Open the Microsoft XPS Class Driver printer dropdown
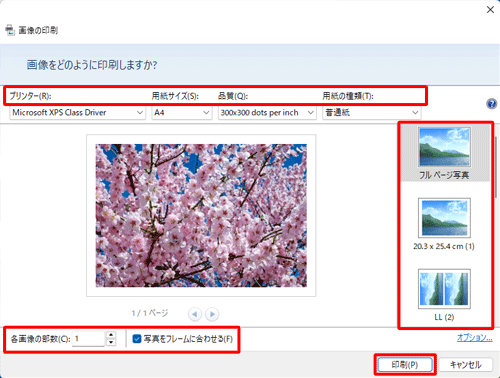This screenshot has width=500, height=378. point(78,113)
